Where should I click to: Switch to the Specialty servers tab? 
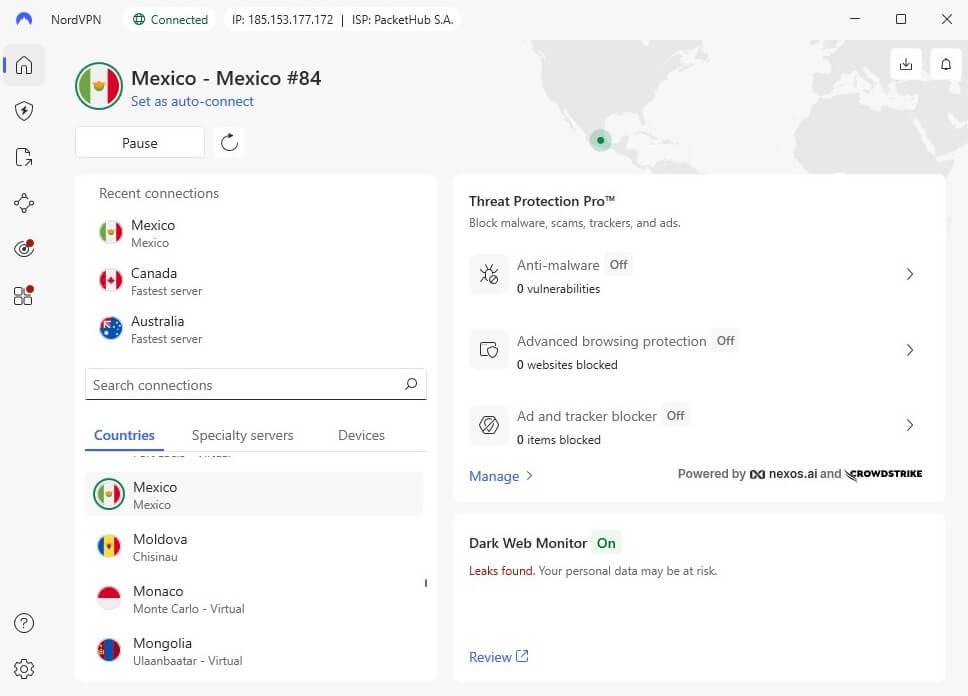(242, 435)
